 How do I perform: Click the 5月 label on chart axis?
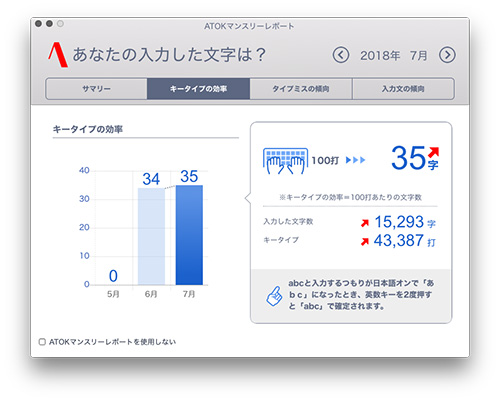tap(113, 294)
